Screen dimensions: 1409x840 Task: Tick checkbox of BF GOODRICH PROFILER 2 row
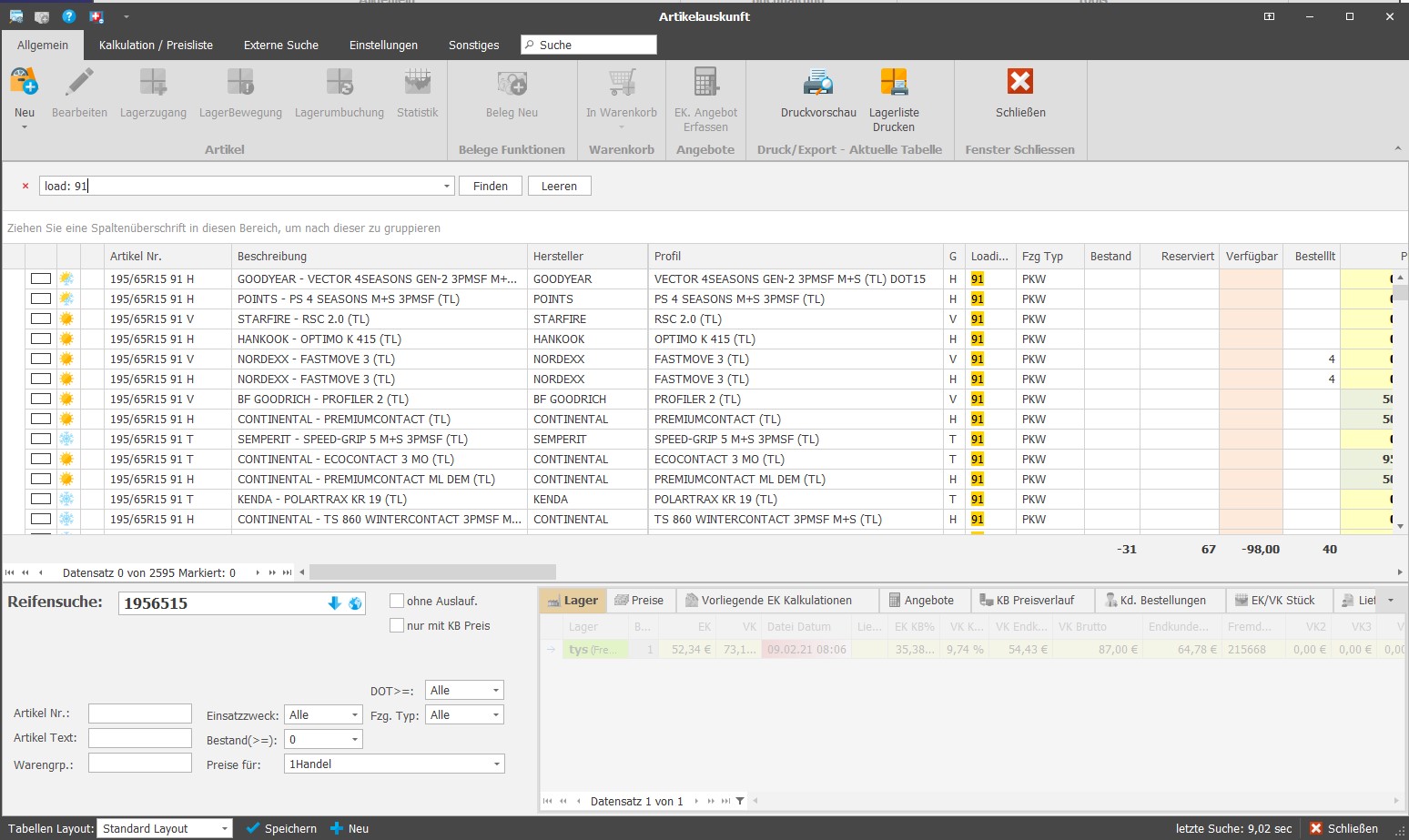tap(41, 399)
